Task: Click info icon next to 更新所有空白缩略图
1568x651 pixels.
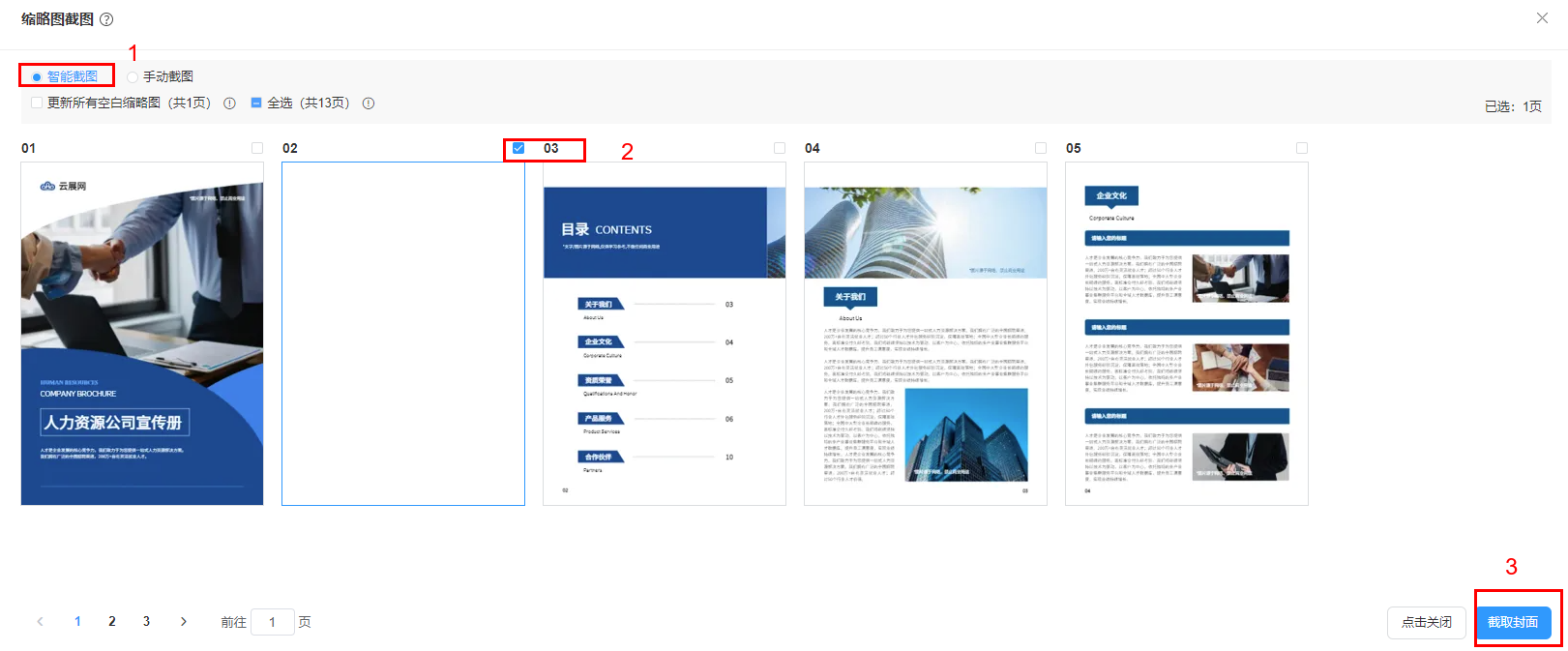Action: pos(229,104)
